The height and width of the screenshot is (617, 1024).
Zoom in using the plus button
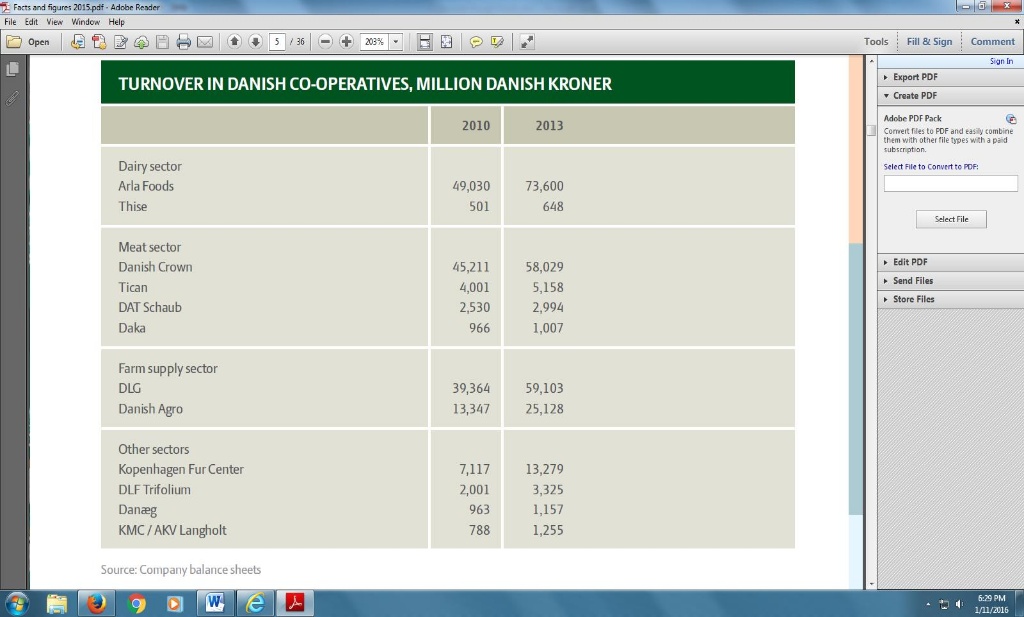click(346, 42)
